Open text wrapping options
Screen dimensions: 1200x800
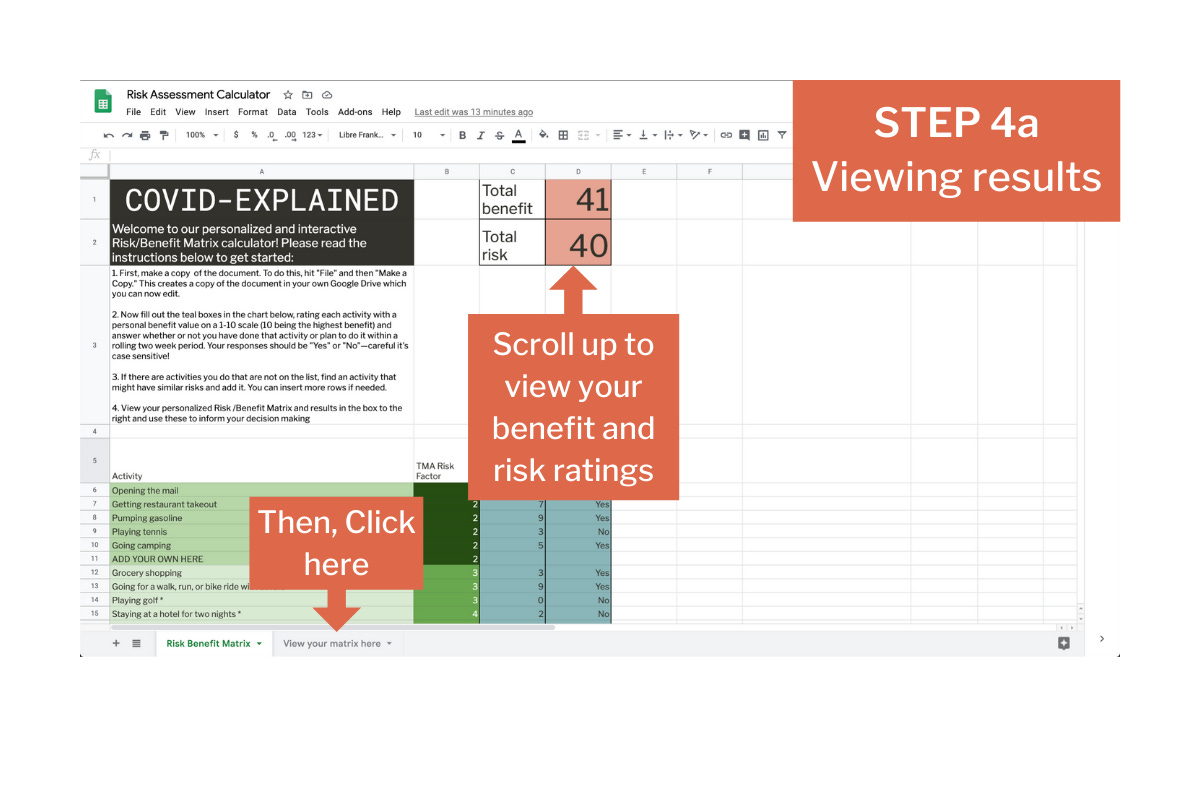pyautogui.click(x=673, y=135)
